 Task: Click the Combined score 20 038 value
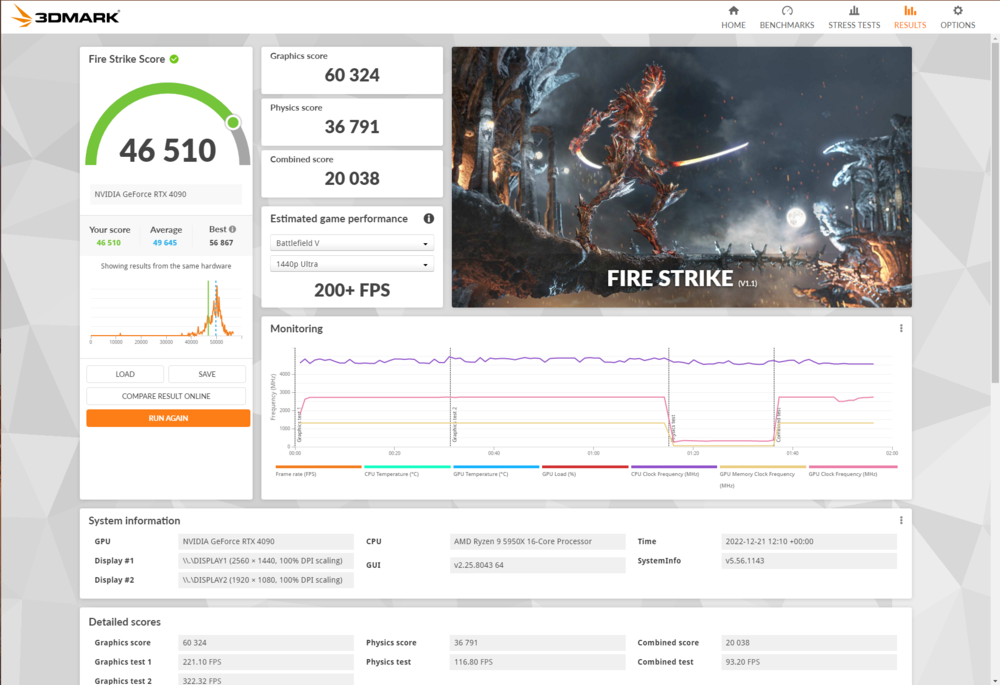tap(352, 179)
